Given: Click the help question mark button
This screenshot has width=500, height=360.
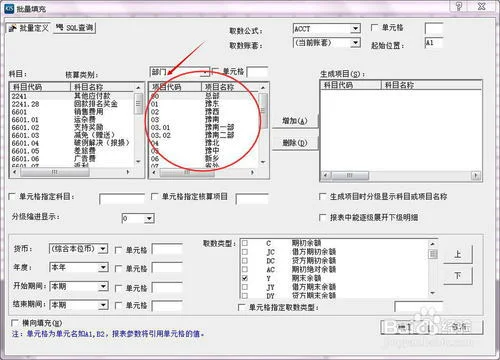Looking at the screenshot, I should coord(459,6).
